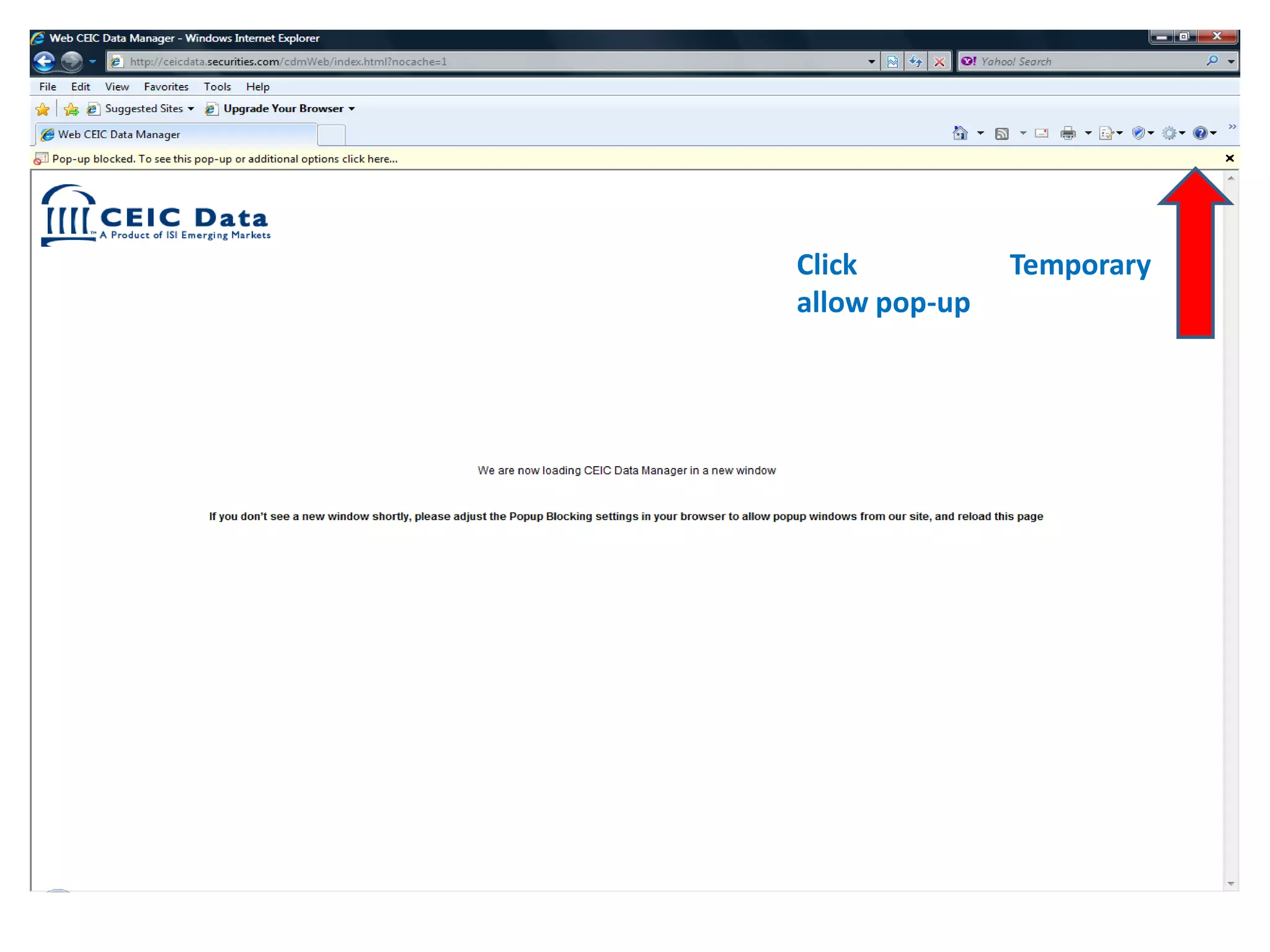The width and height of the screenshot is (1270, 952).
Task: Open the File menu
Action: pos(48,87)
